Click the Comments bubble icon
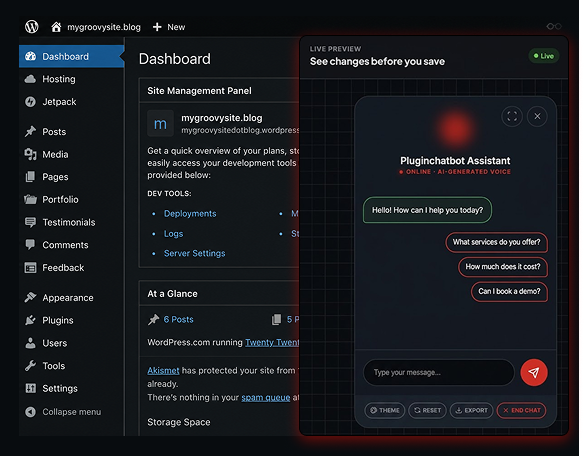 click(30, 244)
